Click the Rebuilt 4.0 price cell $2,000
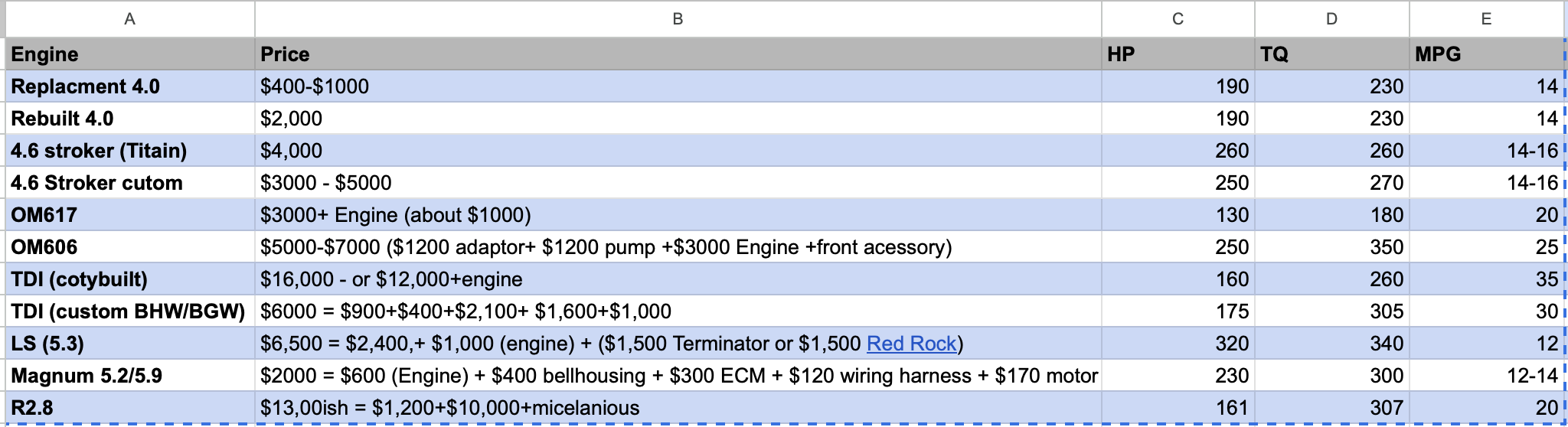Image resolution: width=1568 pixels, height=427 pixels. pos(678,119)
